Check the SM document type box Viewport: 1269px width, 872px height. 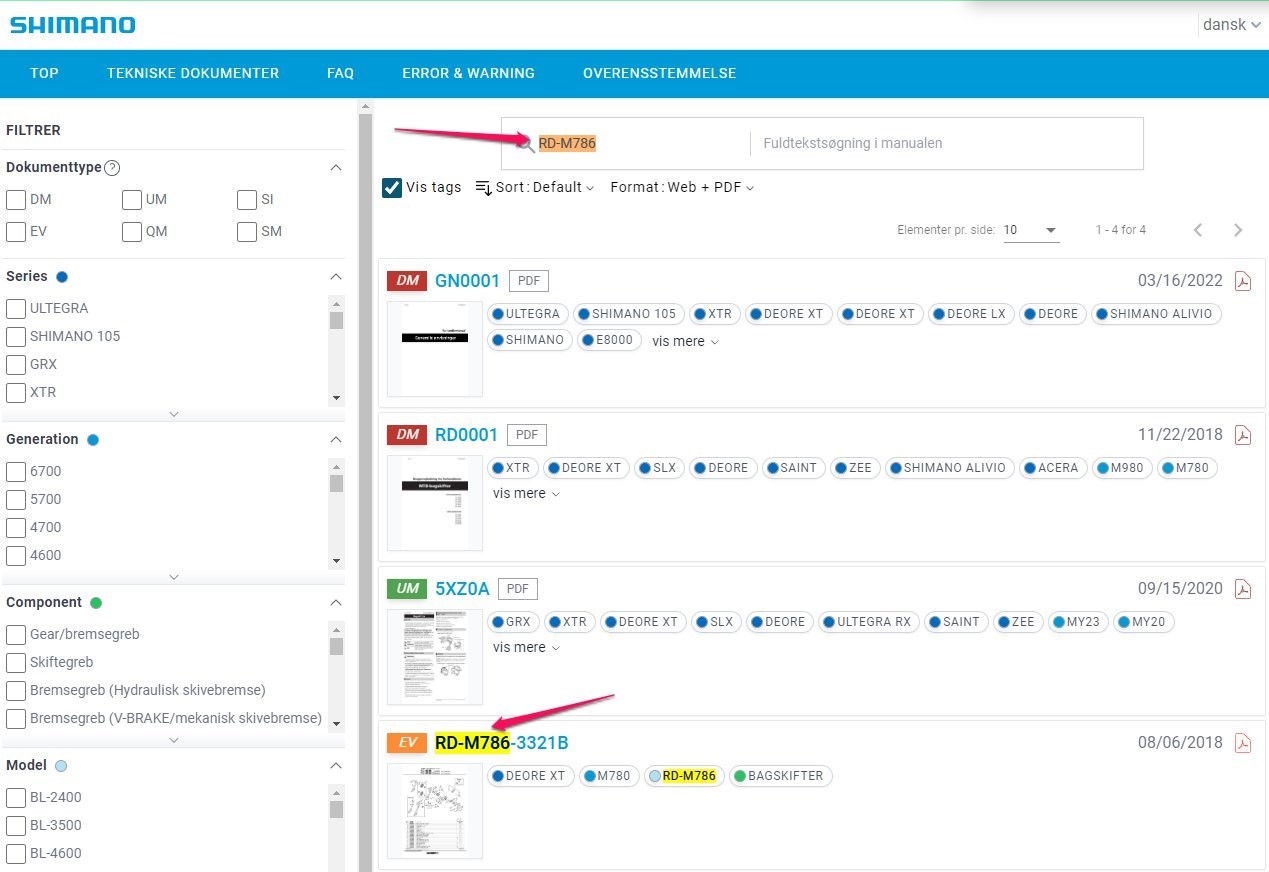pos(247,232)
